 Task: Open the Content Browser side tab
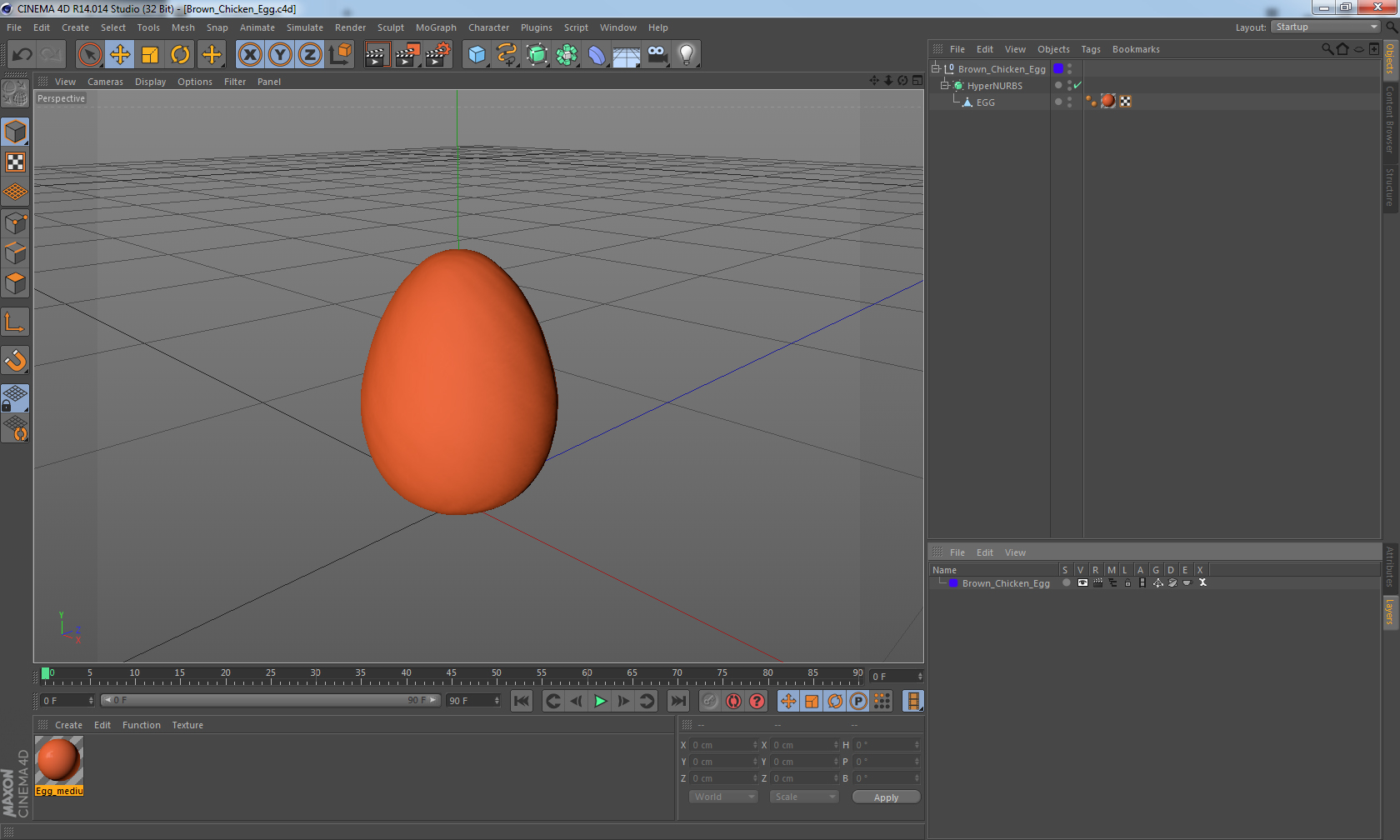point(1390,118)
